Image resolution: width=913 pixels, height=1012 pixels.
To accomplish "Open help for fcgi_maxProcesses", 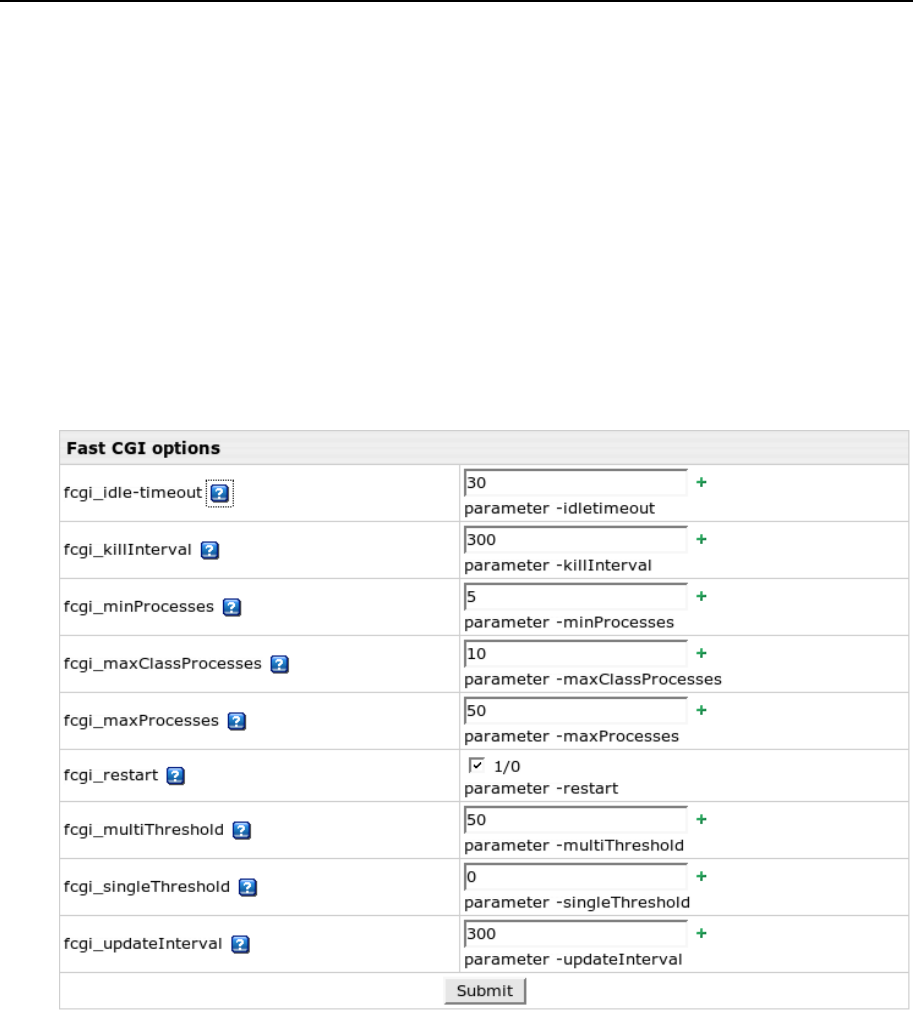I will [237, 721].
